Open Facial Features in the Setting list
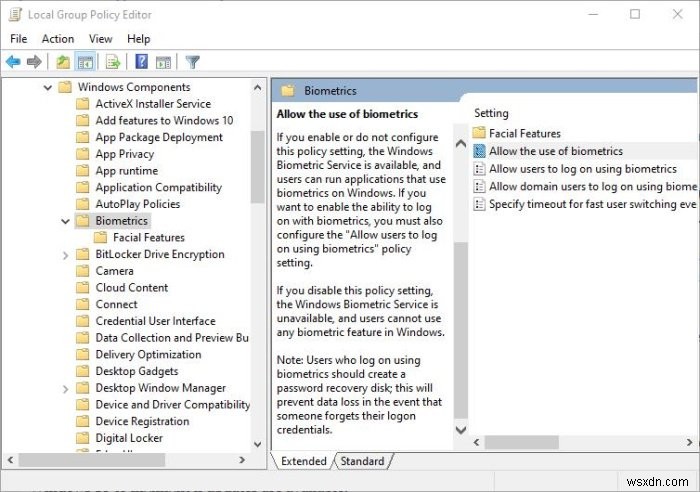Screen dimensions: 700x492 [x=525, y=133]
